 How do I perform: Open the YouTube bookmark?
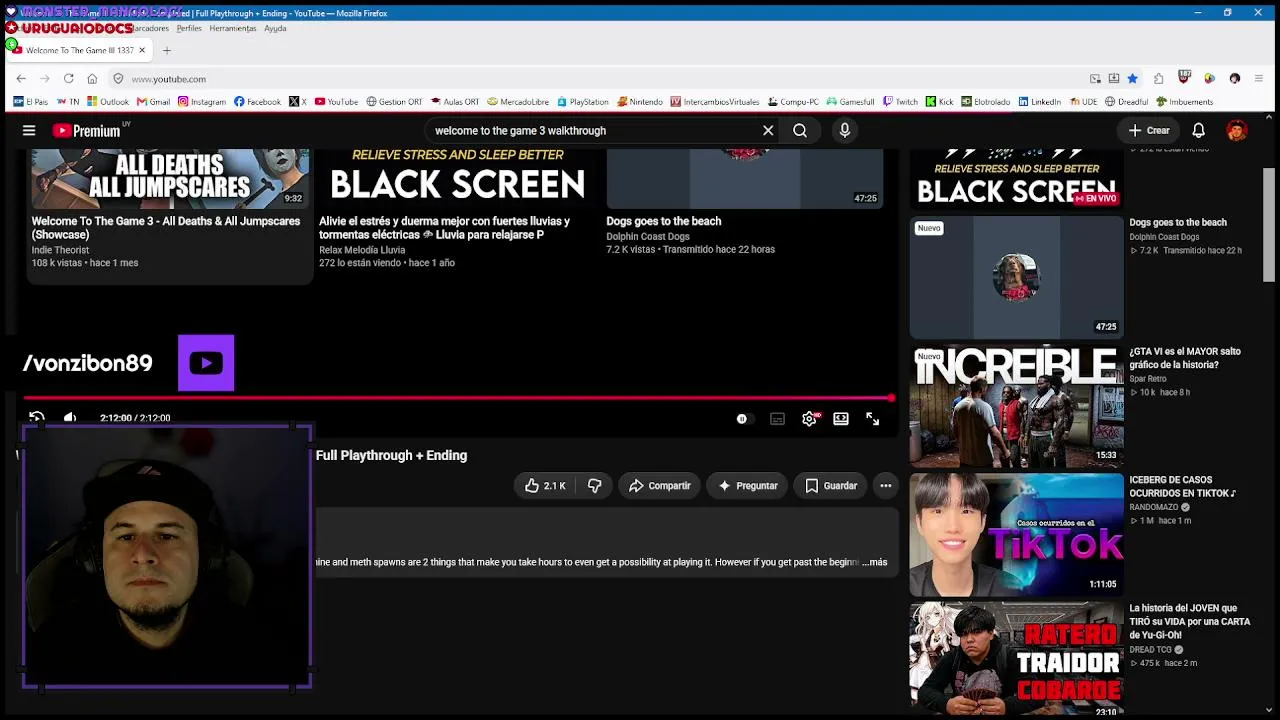(x=336, y=102)
